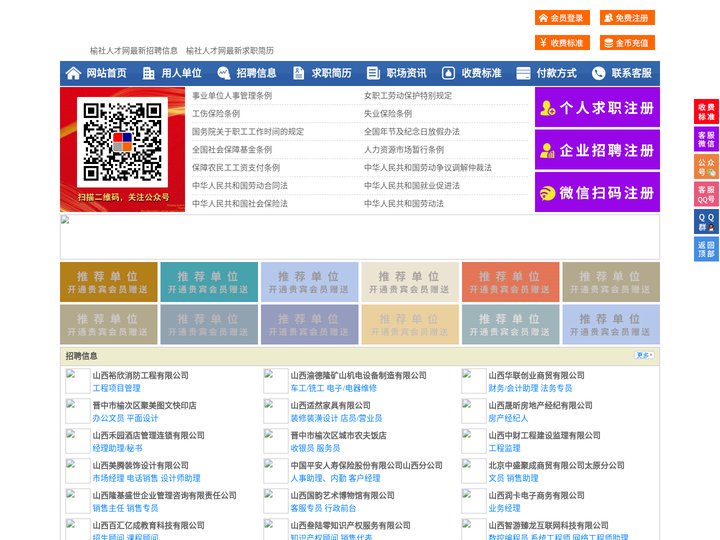Click the icon beside 收费标准 in navigation bar
720x540 pixels.
click(448, 73)
